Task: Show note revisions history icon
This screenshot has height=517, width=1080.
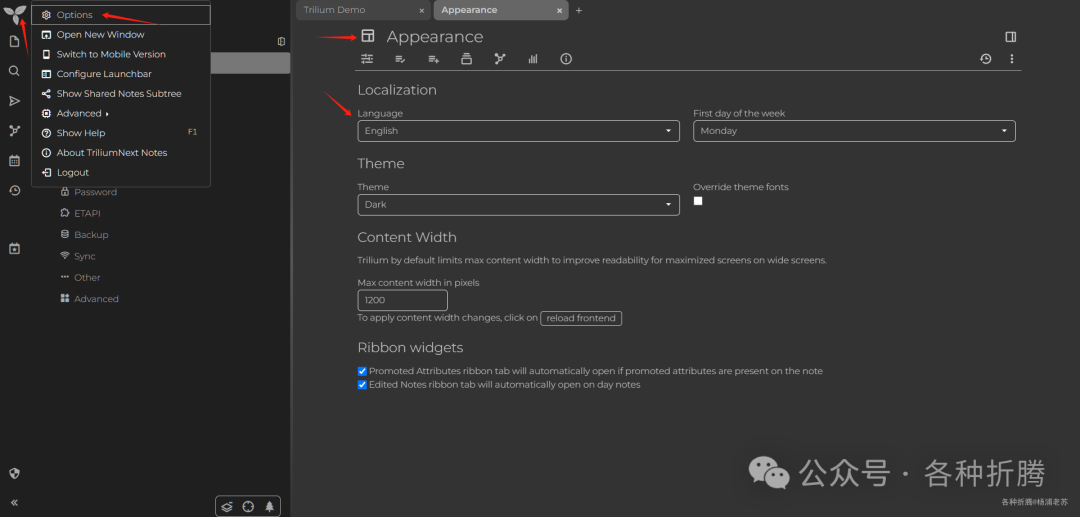Action: point(986,59)
